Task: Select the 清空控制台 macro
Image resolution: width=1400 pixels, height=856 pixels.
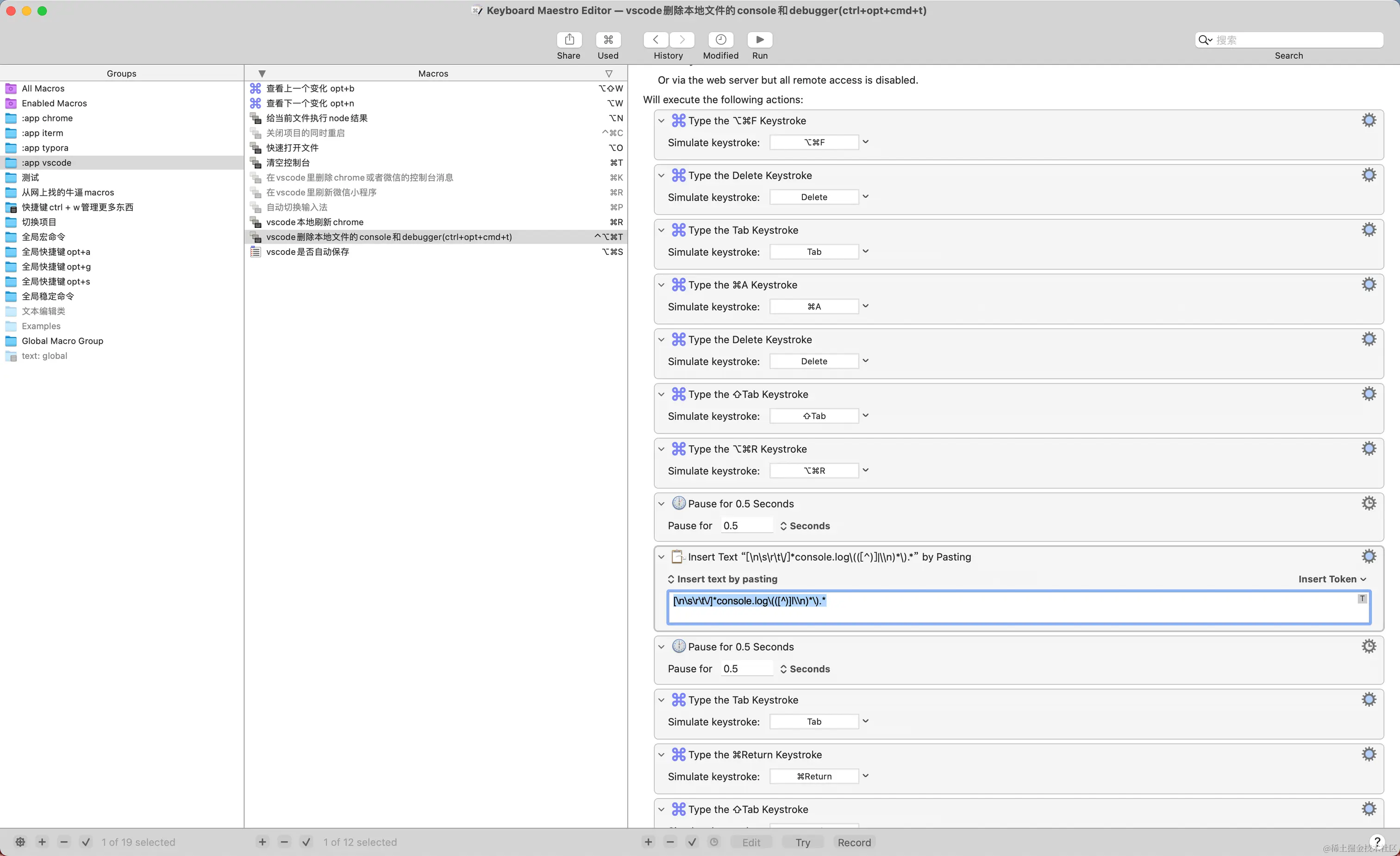Action: (x=436, y=163)
